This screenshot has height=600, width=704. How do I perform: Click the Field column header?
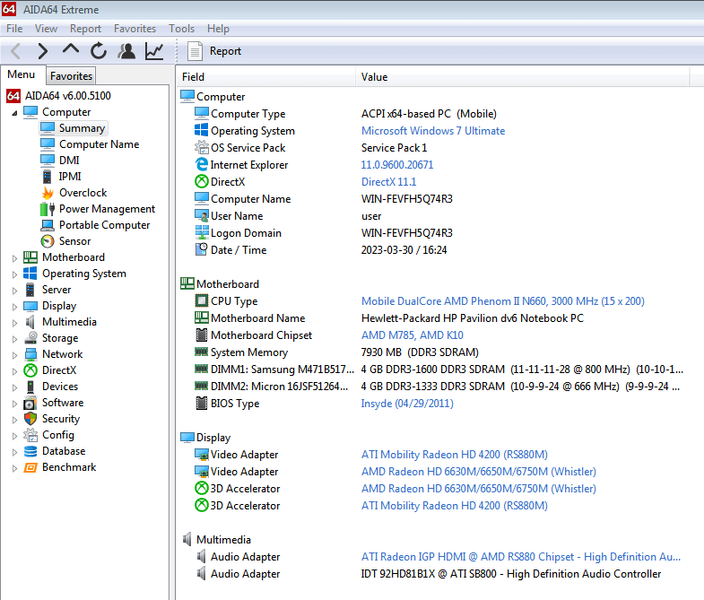pos(266,77)
